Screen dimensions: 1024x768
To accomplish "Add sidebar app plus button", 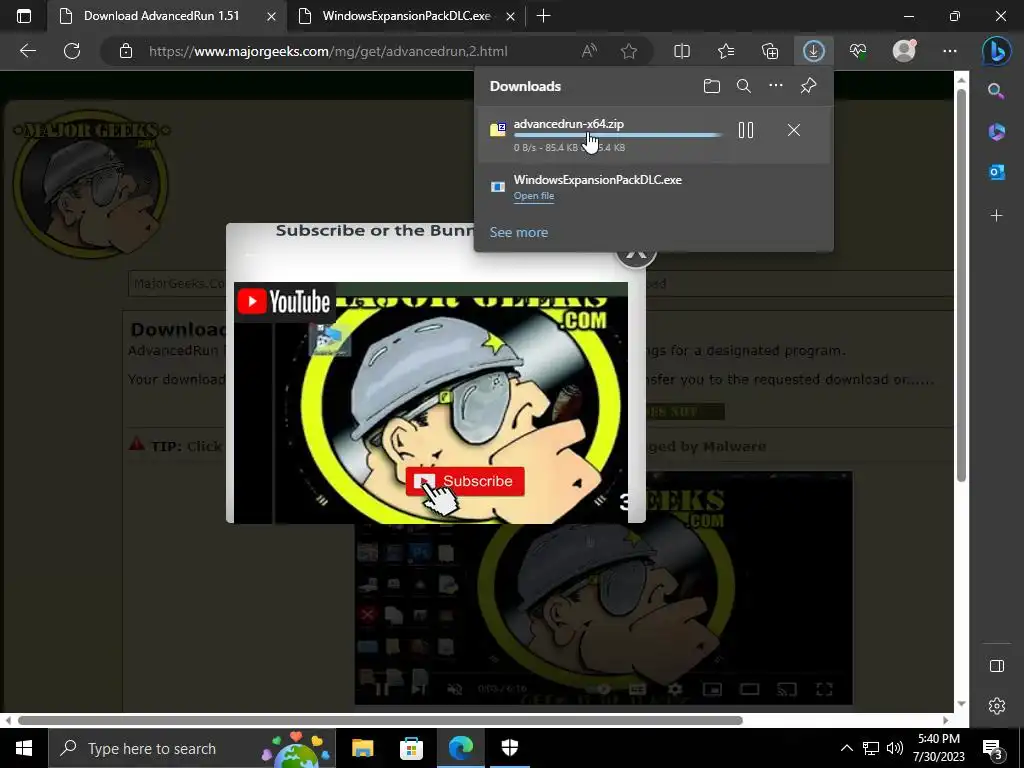I will pyautogui.click(x=997, y=216).
